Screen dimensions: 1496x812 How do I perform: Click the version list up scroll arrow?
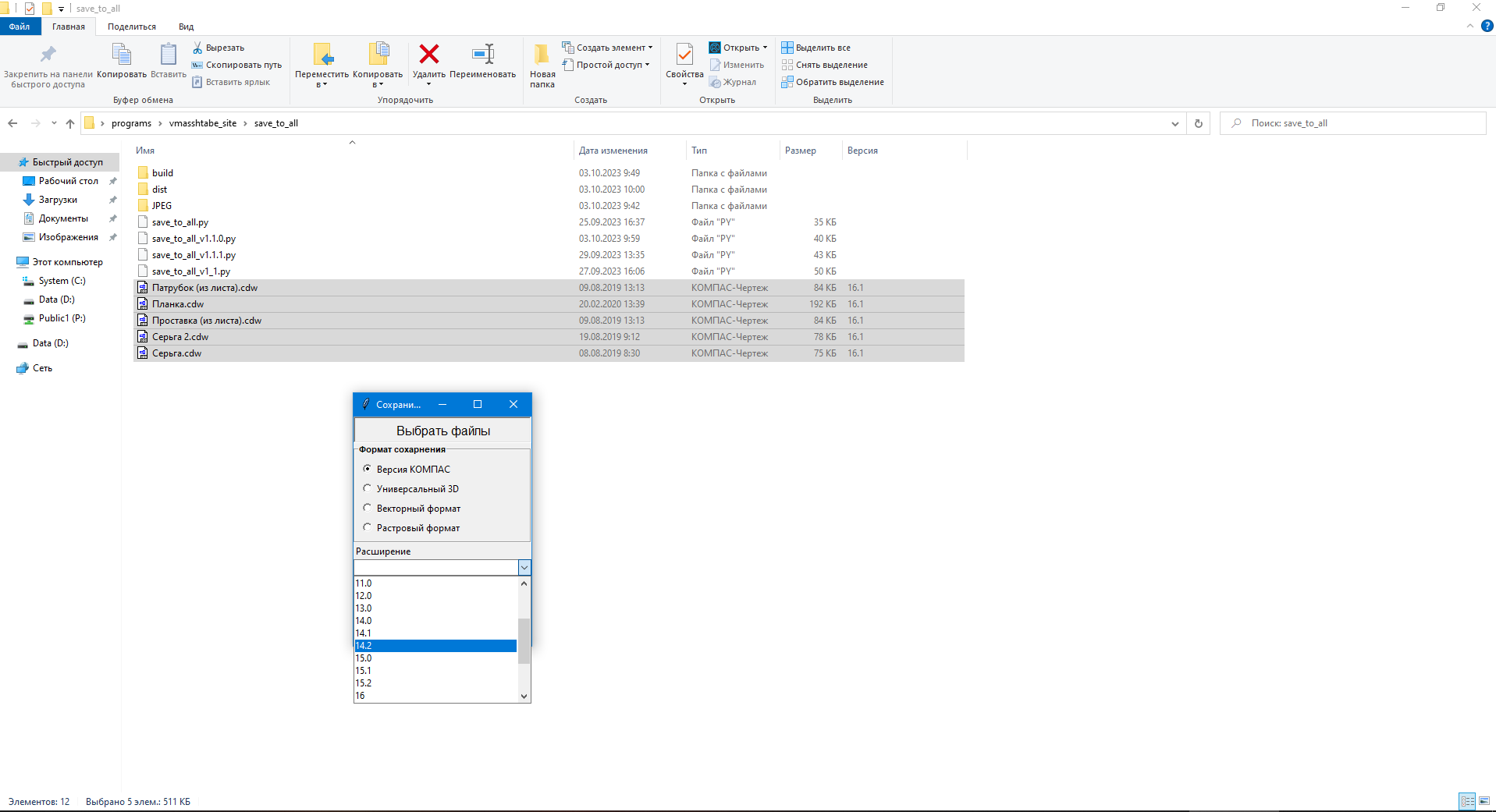coord(524,583)
